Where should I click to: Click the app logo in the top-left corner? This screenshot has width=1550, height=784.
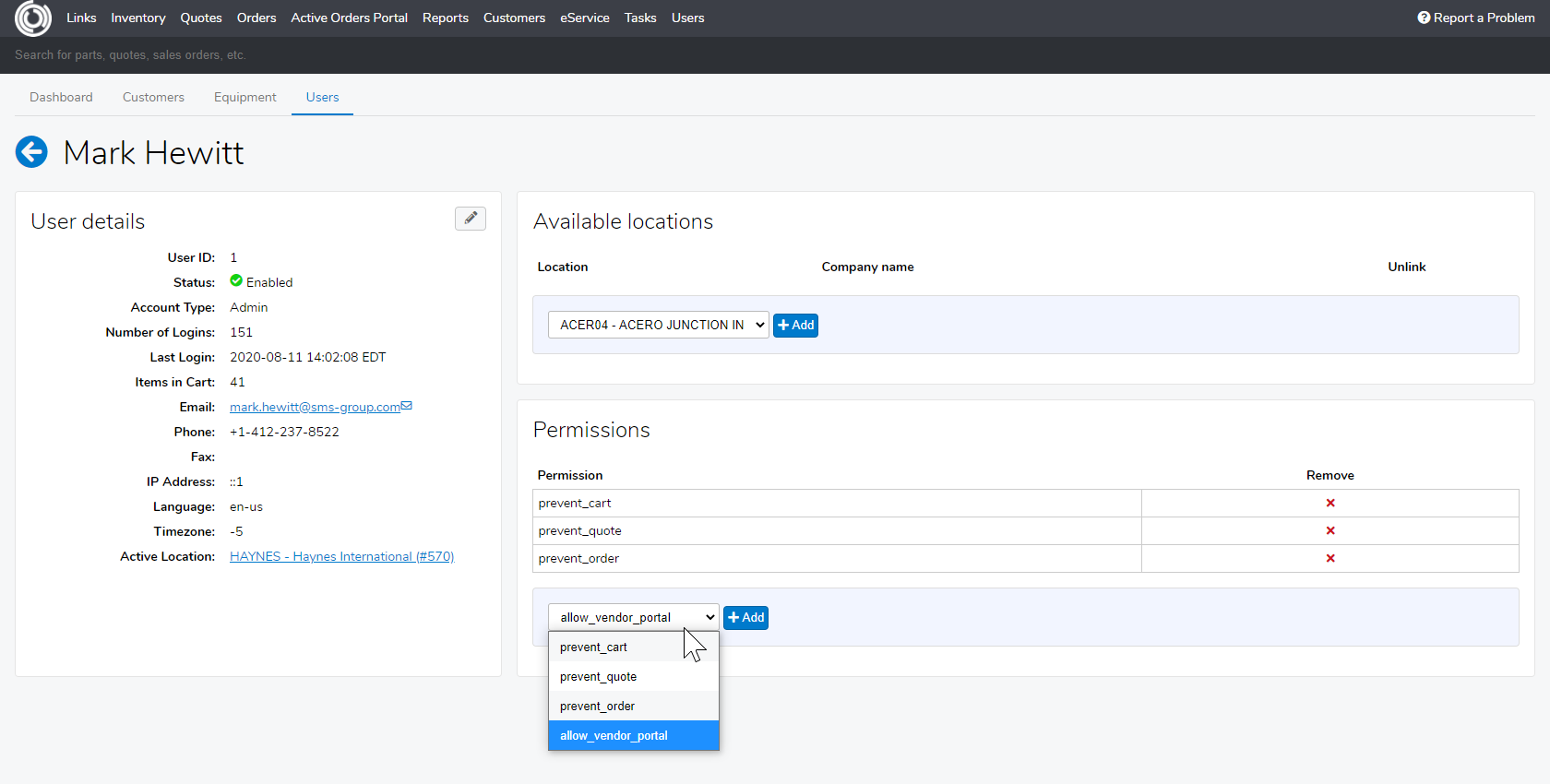click(x=33, y=18)
